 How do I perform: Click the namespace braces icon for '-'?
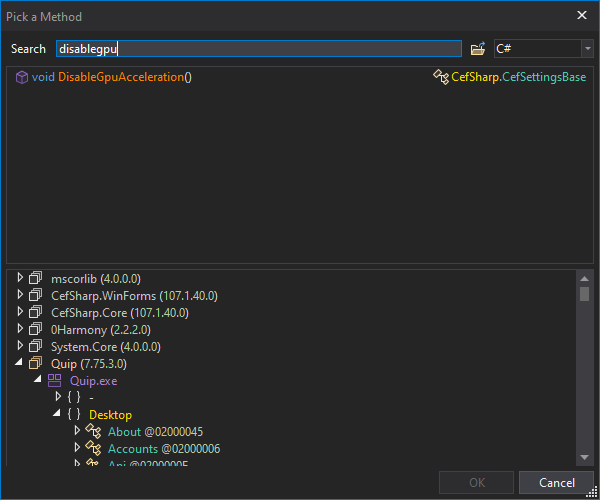[x=74, y=397]
